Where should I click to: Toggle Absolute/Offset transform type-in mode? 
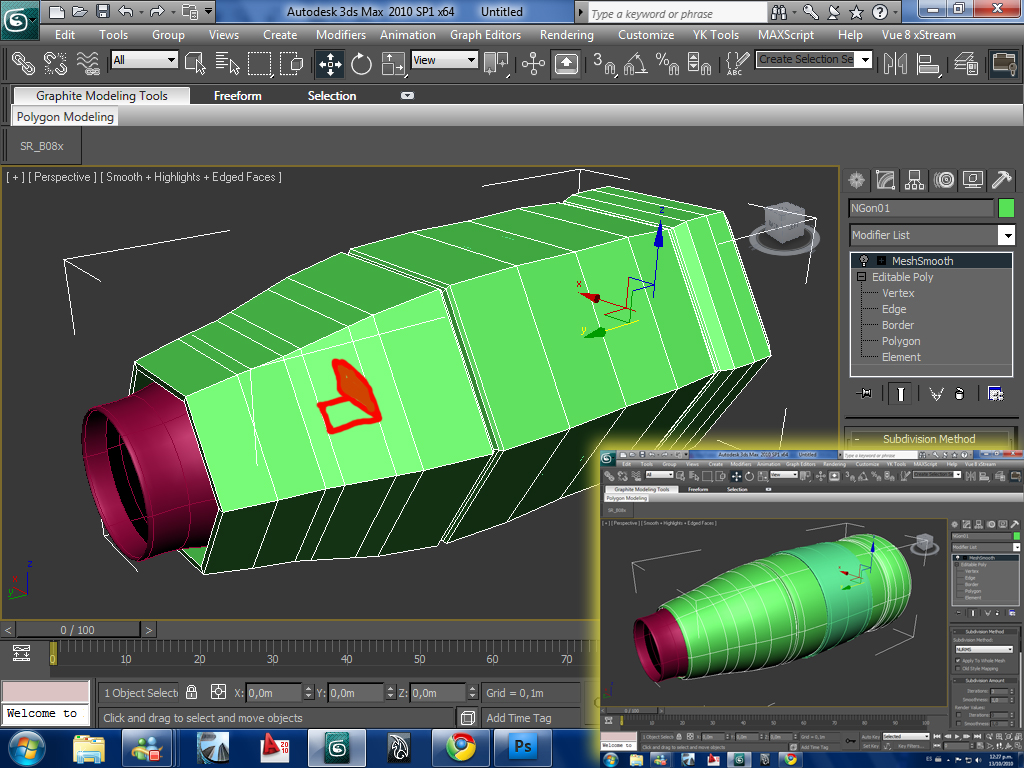[218, 692]
